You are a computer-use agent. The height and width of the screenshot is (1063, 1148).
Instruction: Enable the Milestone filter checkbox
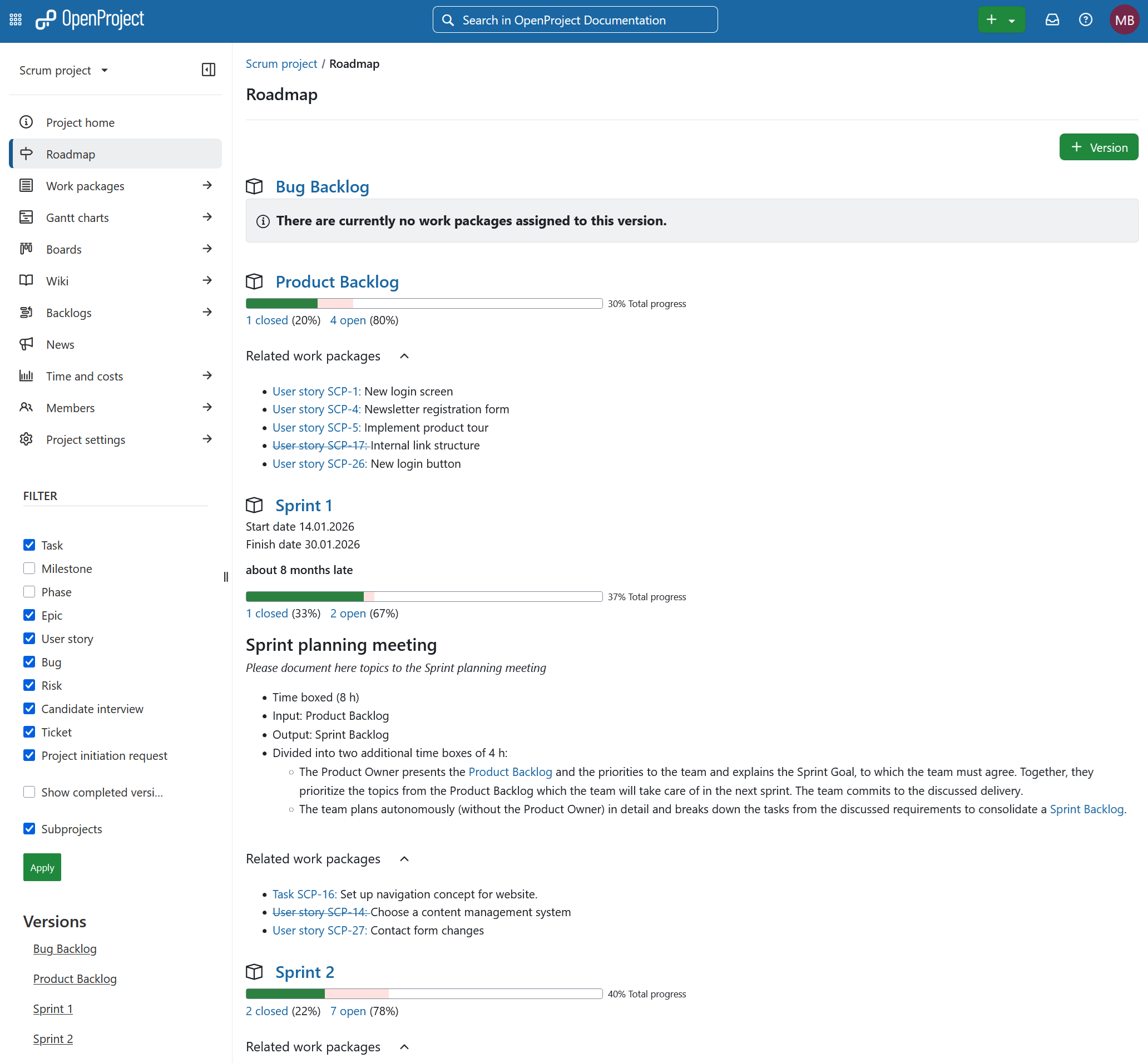(x=29, y=568)
